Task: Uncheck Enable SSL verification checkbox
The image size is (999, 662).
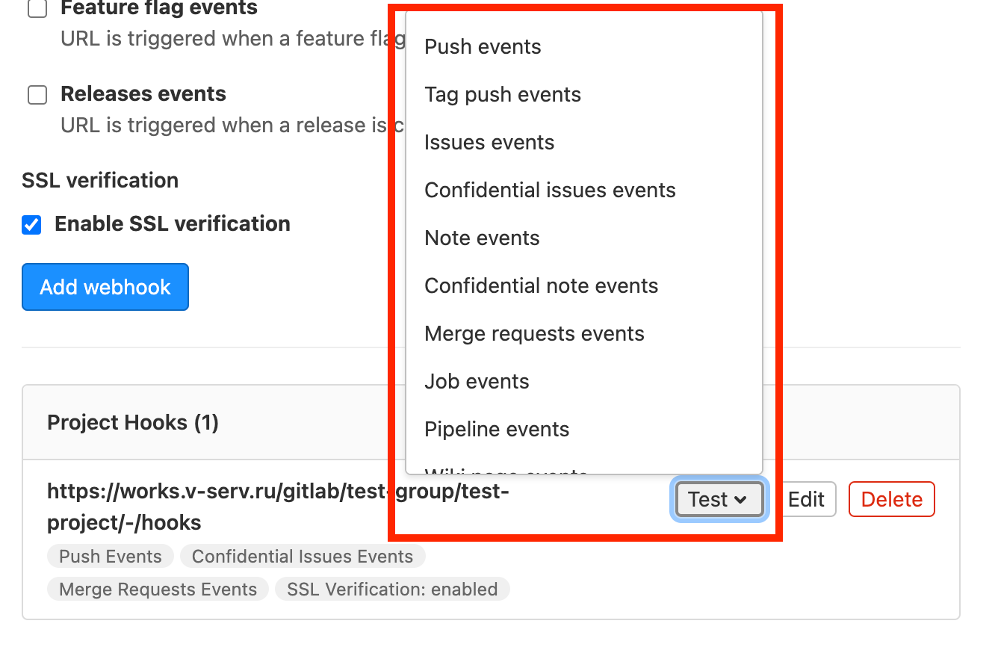Action: tap(31, 224)
